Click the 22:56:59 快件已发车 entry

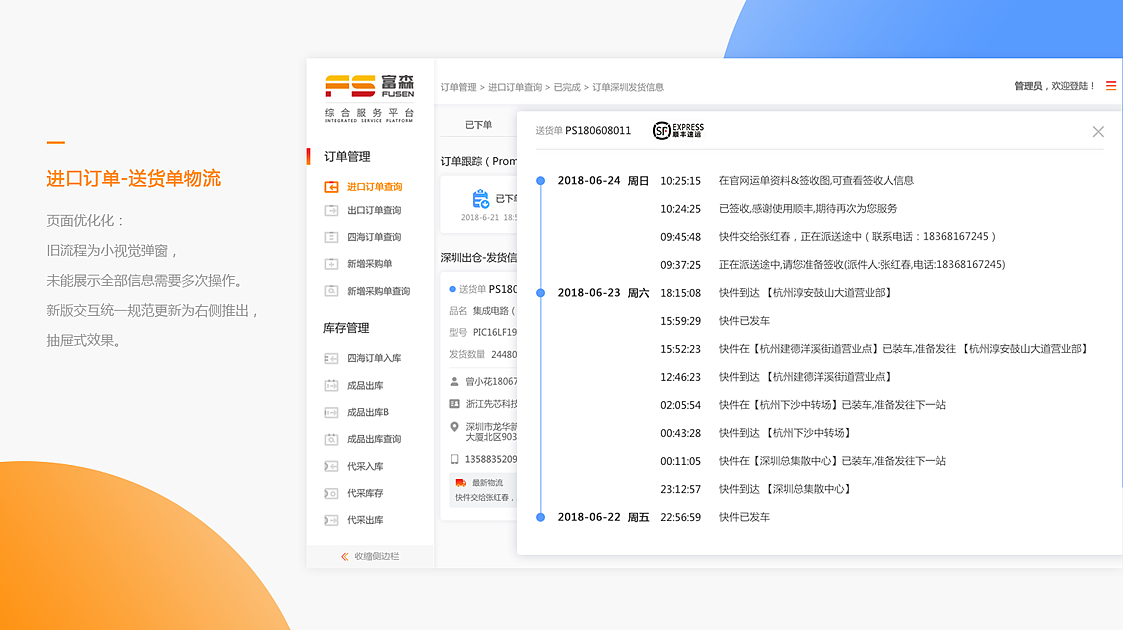tap(715, 517)
